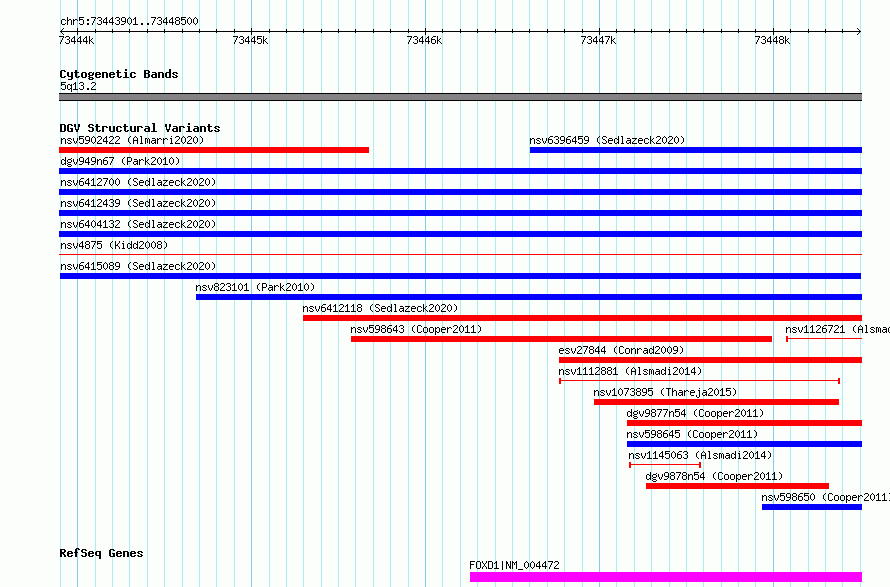Click the chr5:73443901..73448500 coordinate text

tap(129, 21)
